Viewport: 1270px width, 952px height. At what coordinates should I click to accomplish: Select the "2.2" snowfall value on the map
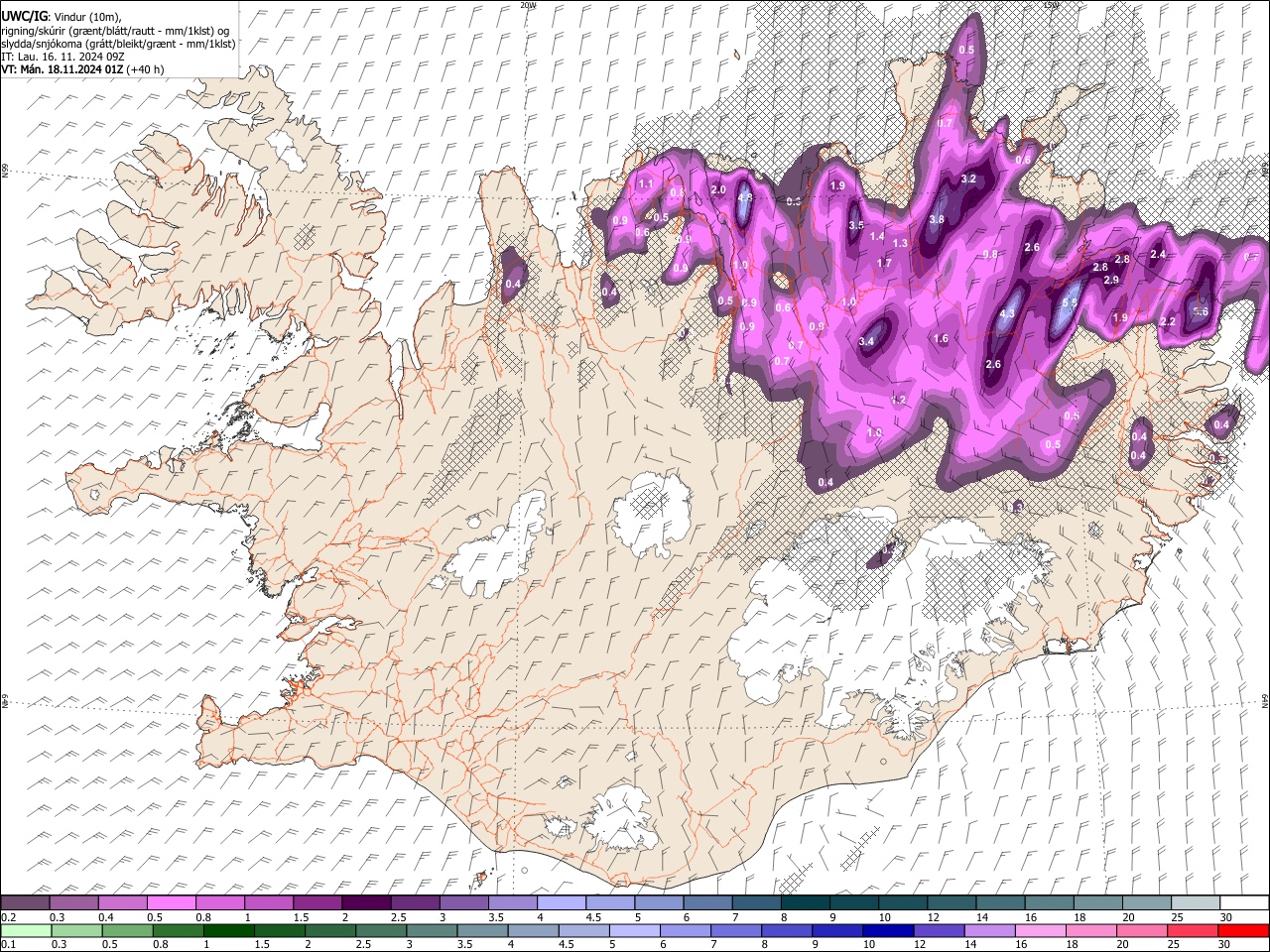(1168, 321)
